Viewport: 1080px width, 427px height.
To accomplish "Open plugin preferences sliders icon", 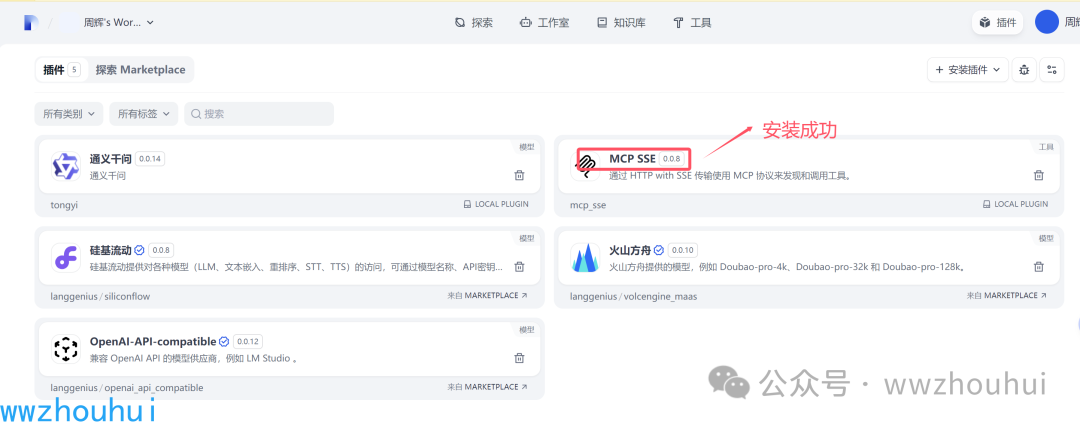I will point(1051,70).
